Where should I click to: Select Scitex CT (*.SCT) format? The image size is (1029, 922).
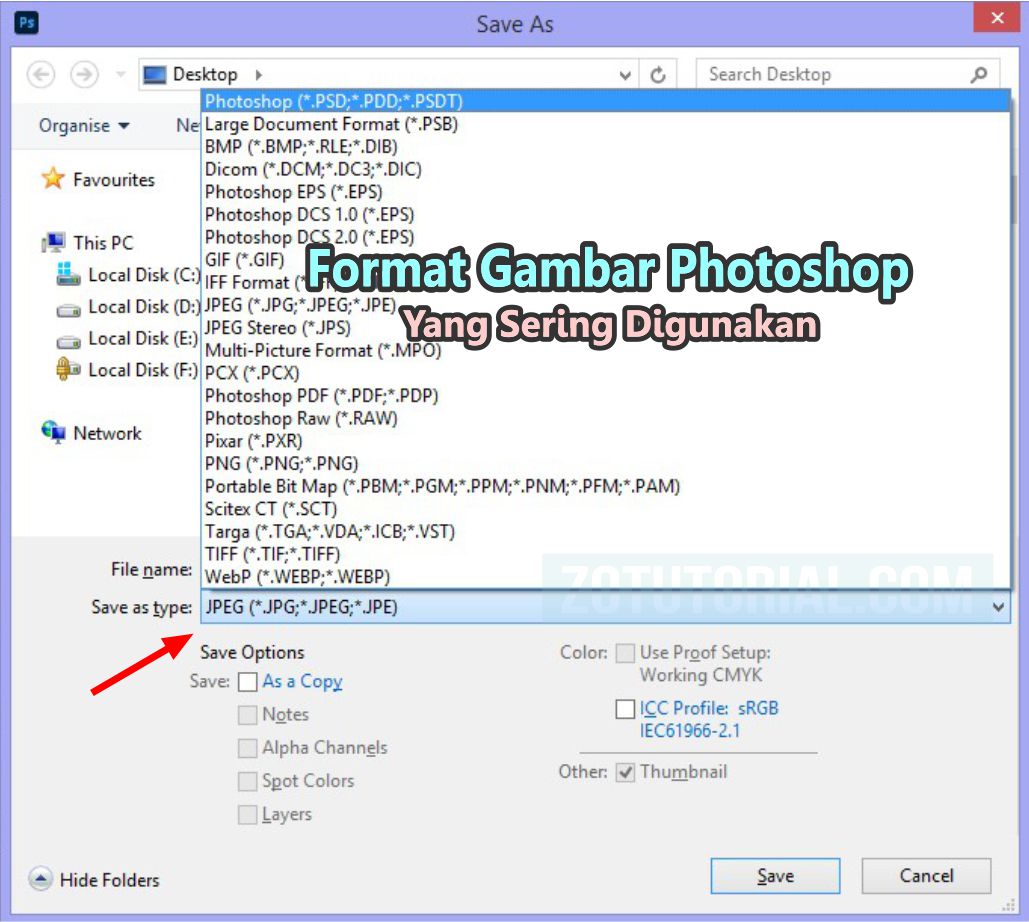pyautogui.click(x=605, y=509)
